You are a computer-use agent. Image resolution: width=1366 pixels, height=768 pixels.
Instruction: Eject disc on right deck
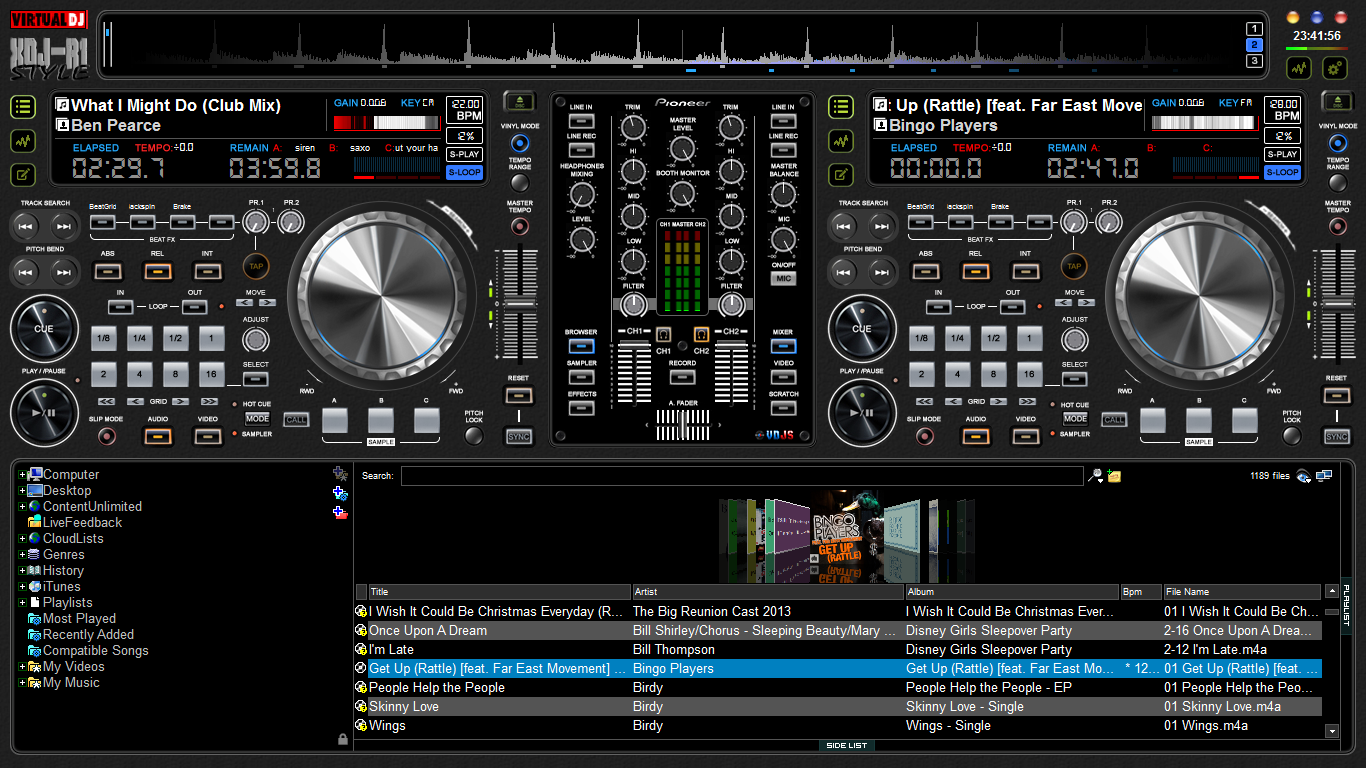[1337, 101]
